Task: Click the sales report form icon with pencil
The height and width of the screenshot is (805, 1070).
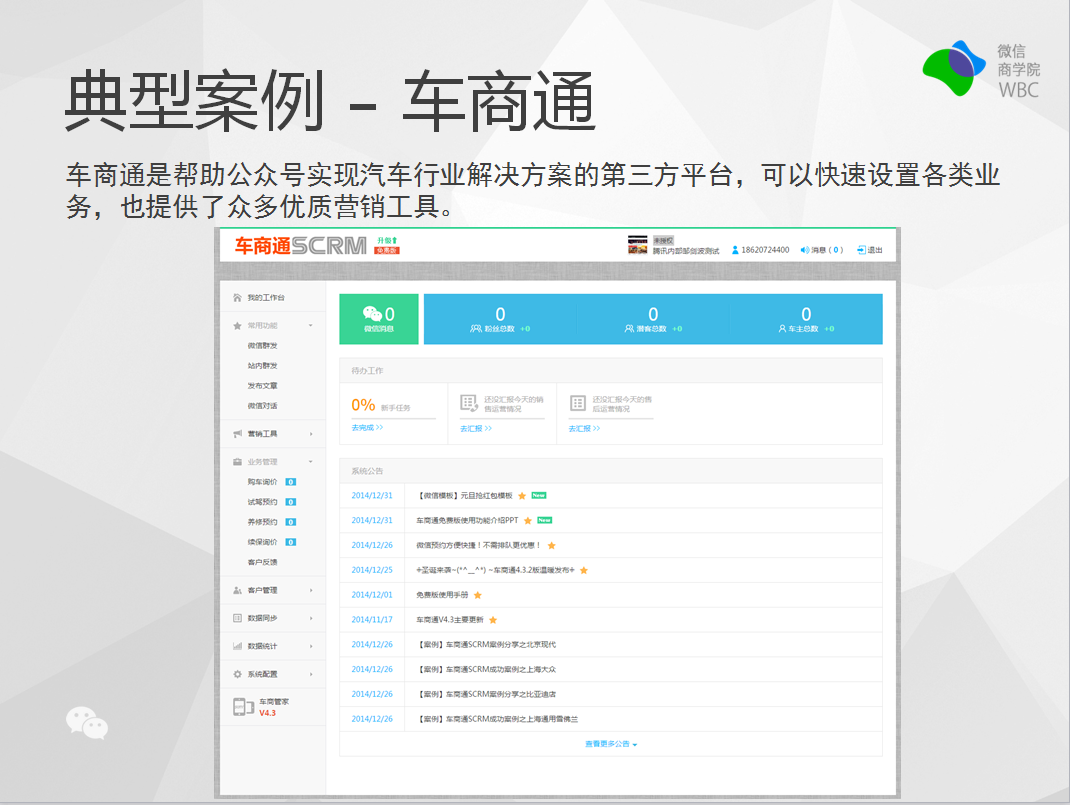Action: tap(469, 403)
